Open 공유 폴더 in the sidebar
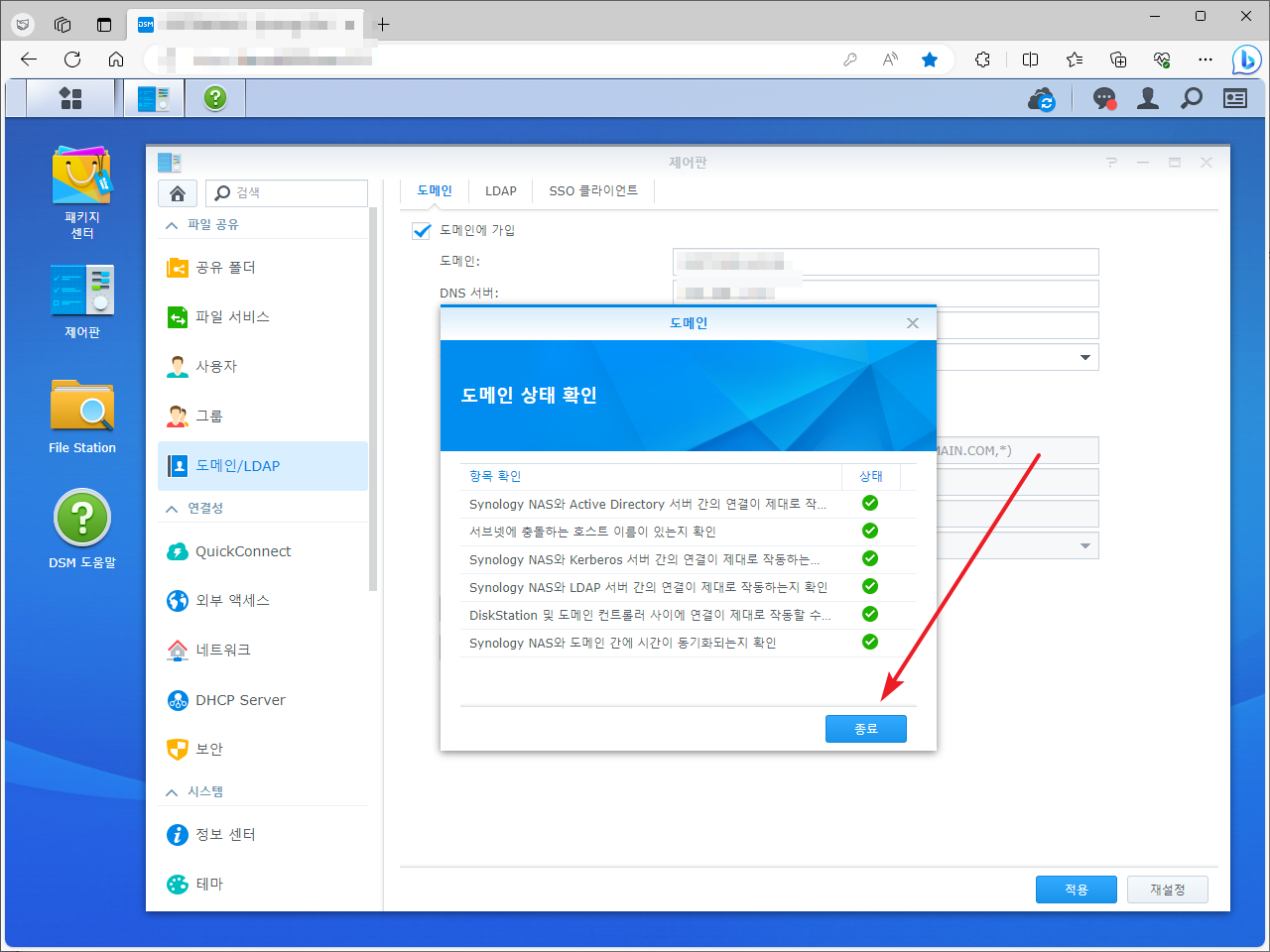1270x952 pixels. point(263,268)
